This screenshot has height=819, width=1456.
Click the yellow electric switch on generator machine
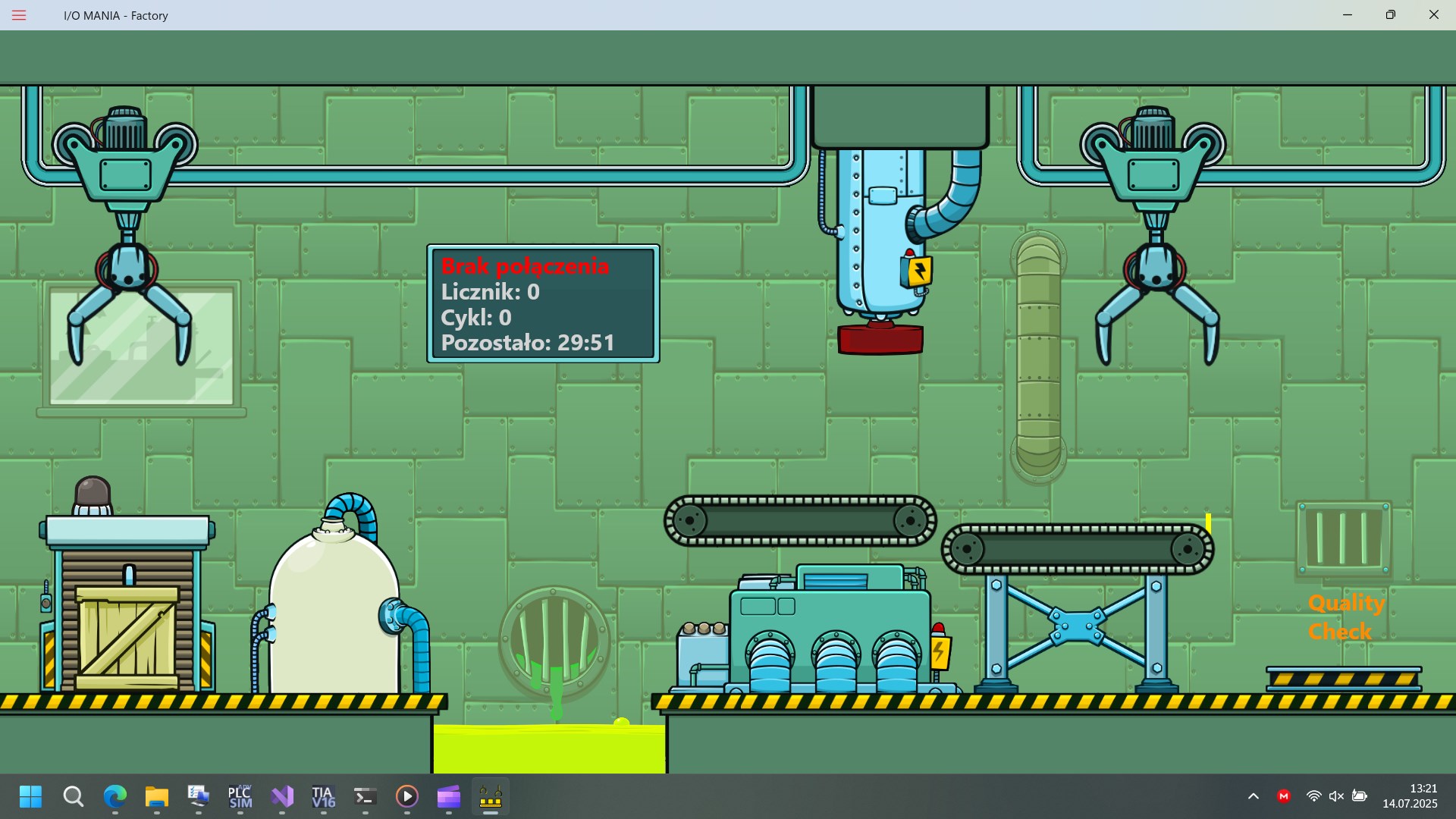pos(940,651)
